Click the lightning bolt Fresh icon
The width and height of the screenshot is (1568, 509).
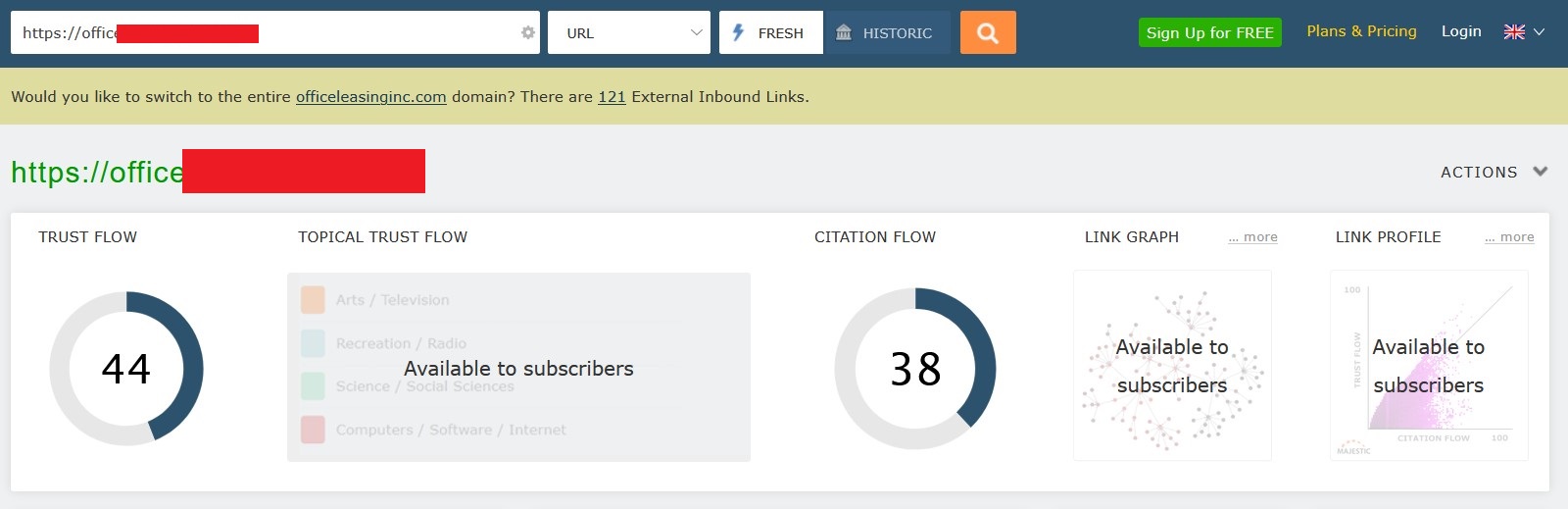(738, 32)
